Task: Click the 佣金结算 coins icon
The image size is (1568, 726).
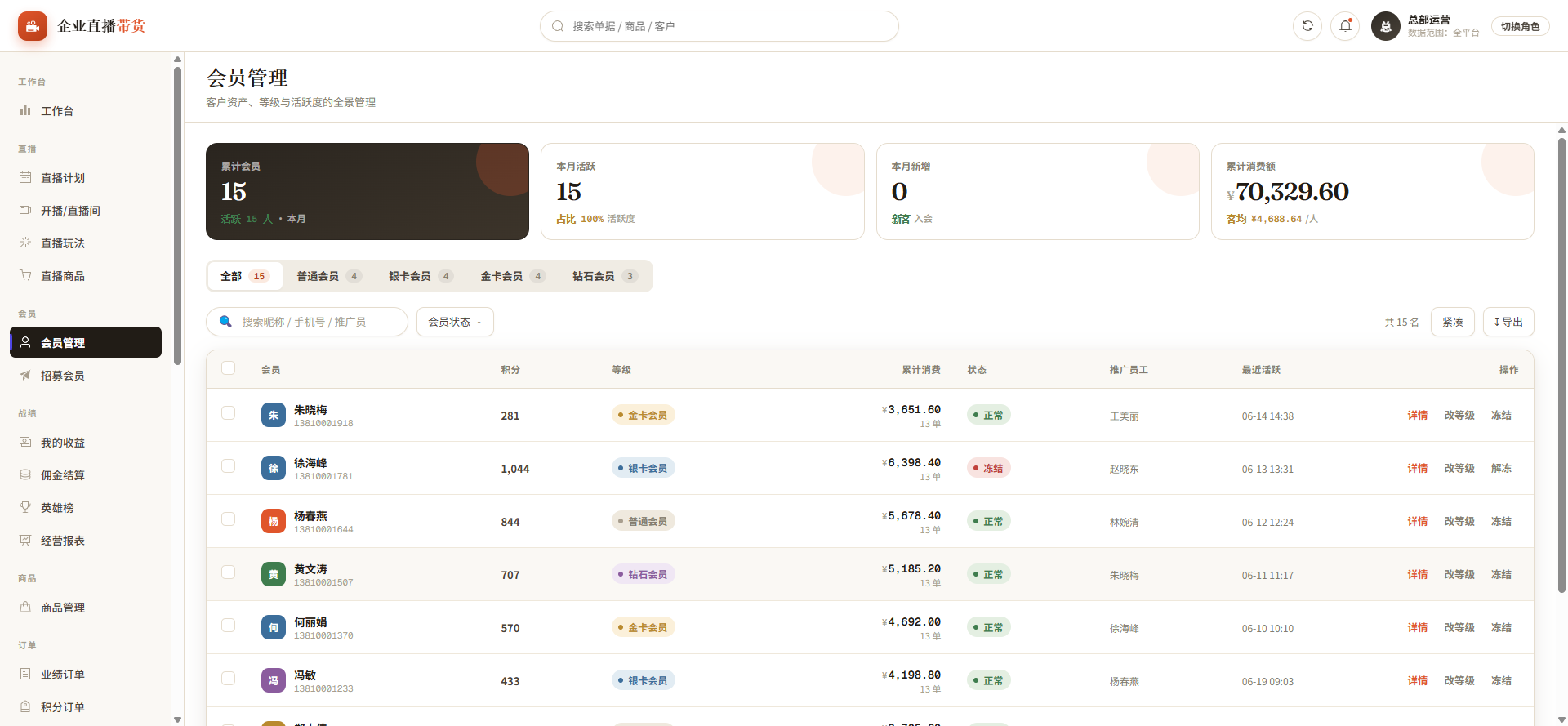Action: point(25,475)
